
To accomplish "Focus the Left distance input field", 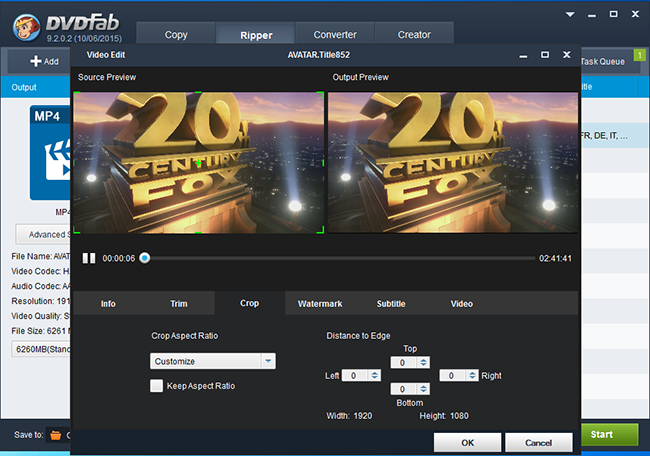I will point(355,376).
